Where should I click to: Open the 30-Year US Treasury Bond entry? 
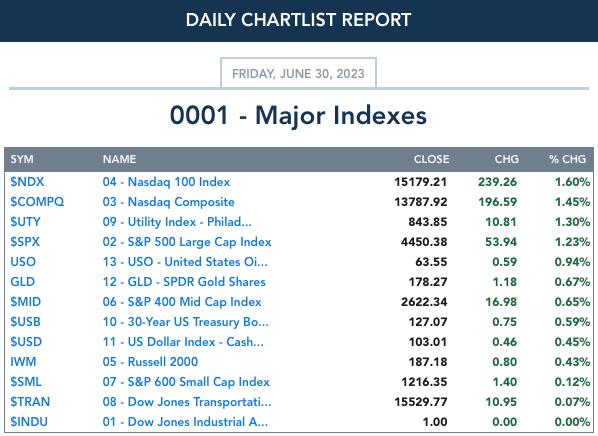tap(186, 322)
